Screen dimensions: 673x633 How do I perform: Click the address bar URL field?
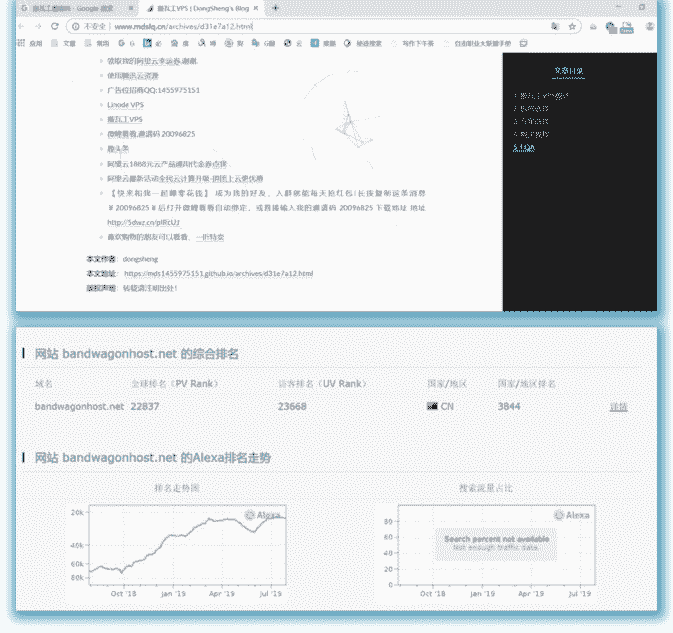tap(300, 26)
